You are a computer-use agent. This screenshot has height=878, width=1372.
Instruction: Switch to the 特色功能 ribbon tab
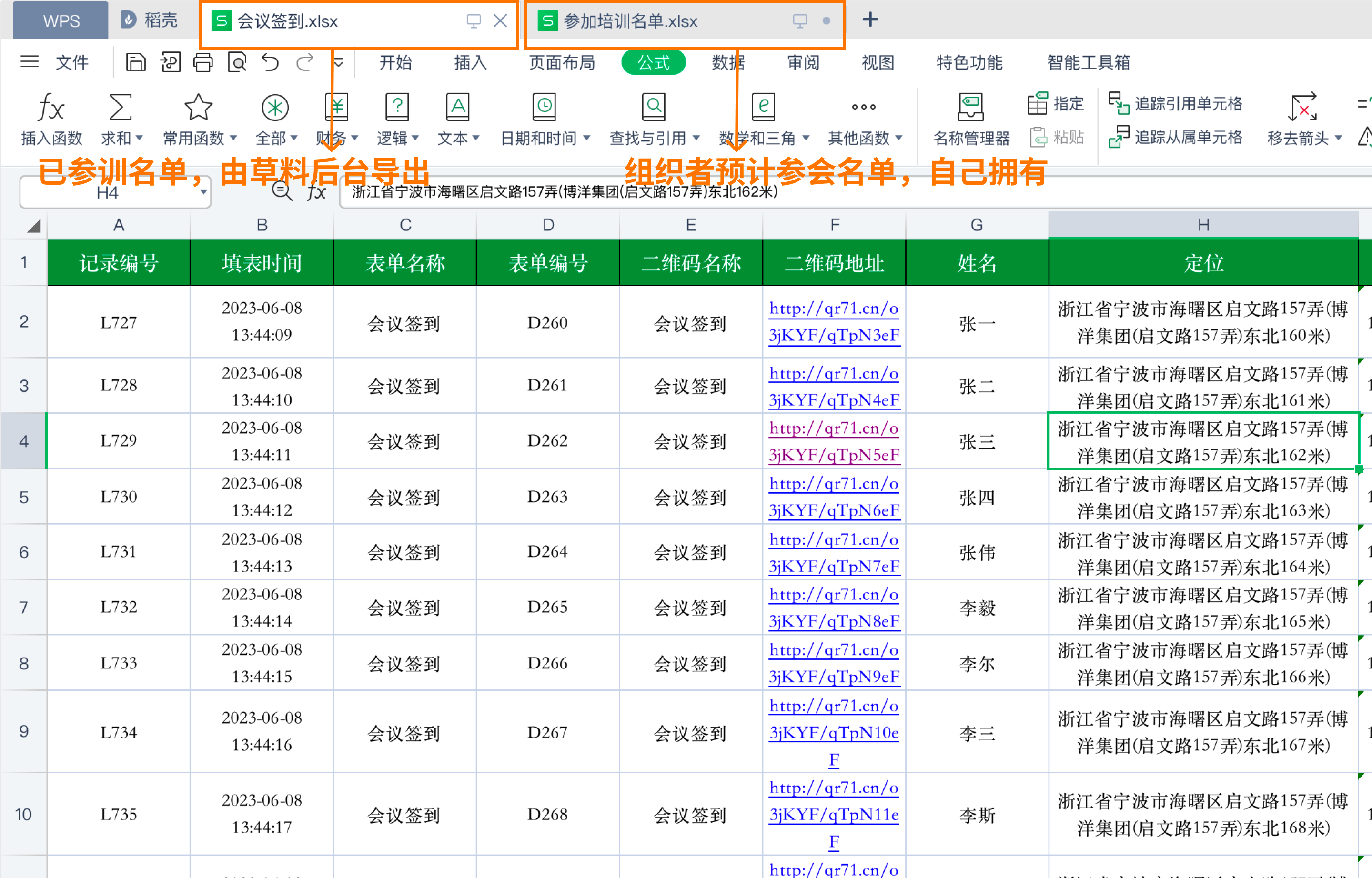click(969, 62)
